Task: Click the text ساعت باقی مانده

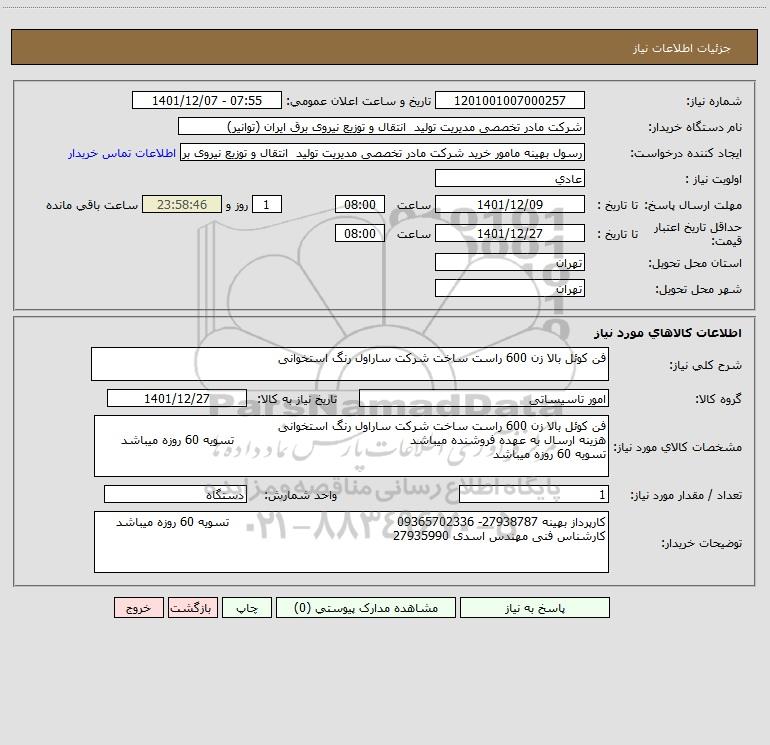Action: point(92,205)
